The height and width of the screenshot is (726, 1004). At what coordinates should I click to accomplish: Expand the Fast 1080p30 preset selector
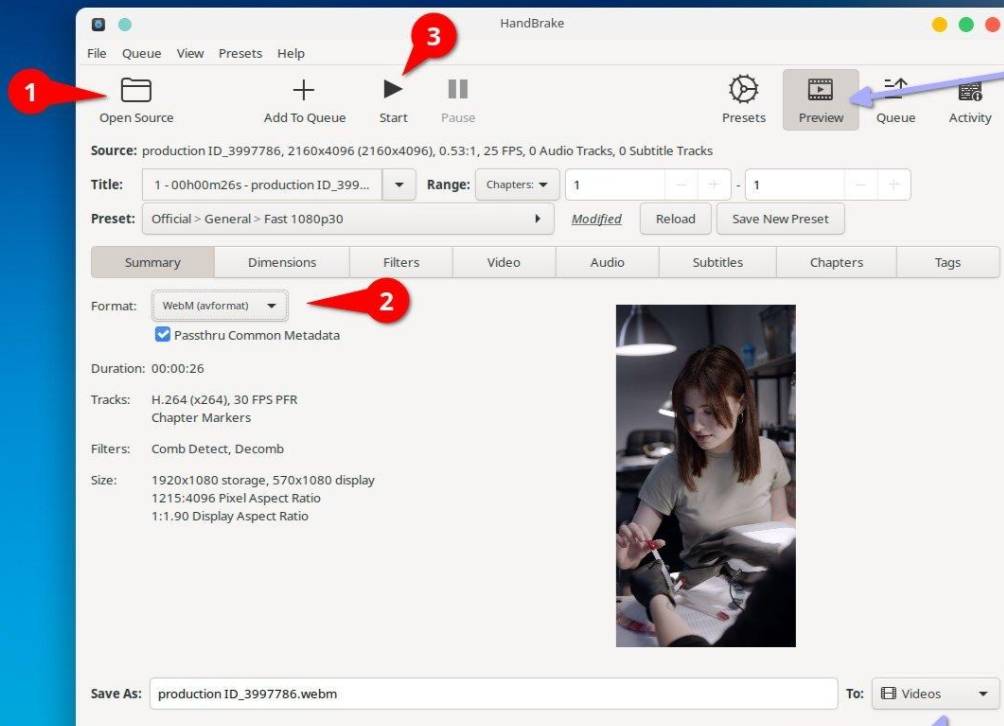[537, 218]
